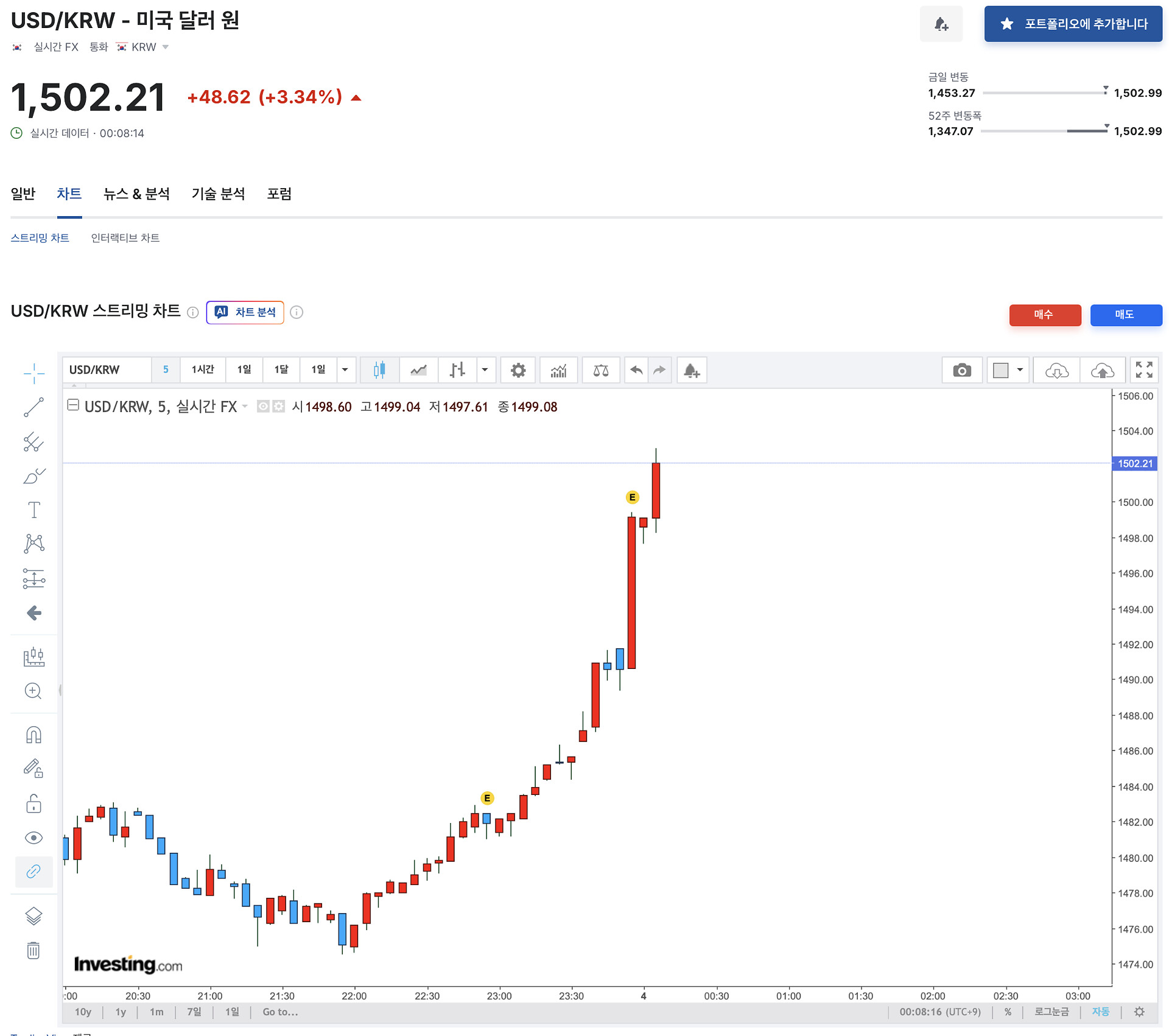The height and width of the screenshot is (1036, 1169).
Task: Click the trash remove drawings icon
Action: (33, 950)
